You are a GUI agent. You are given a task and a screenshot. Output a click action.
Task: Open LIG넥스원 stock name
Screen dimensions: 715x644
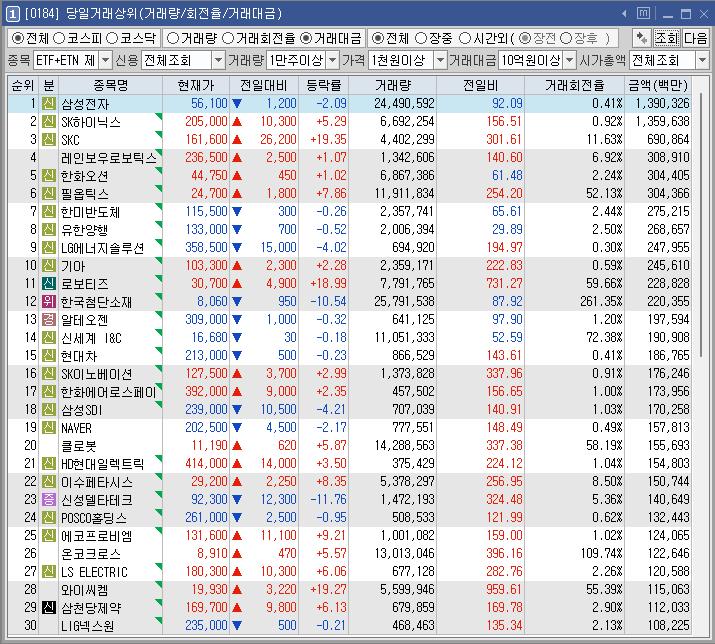[88, 625]
